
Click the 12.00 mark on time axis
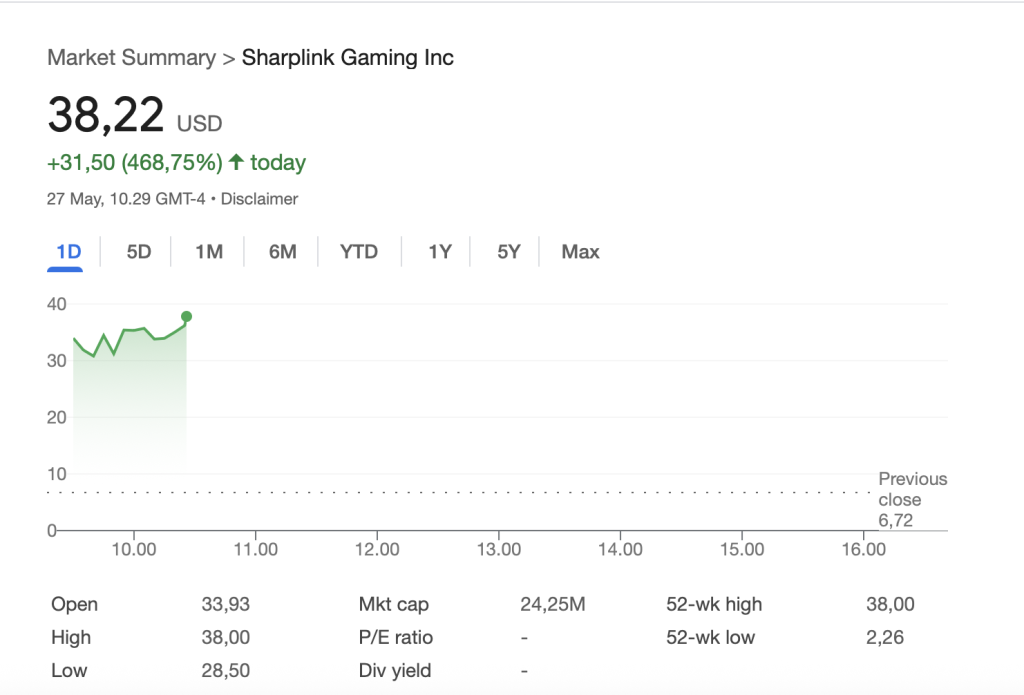pyautogui.click(x=377, y=549)
